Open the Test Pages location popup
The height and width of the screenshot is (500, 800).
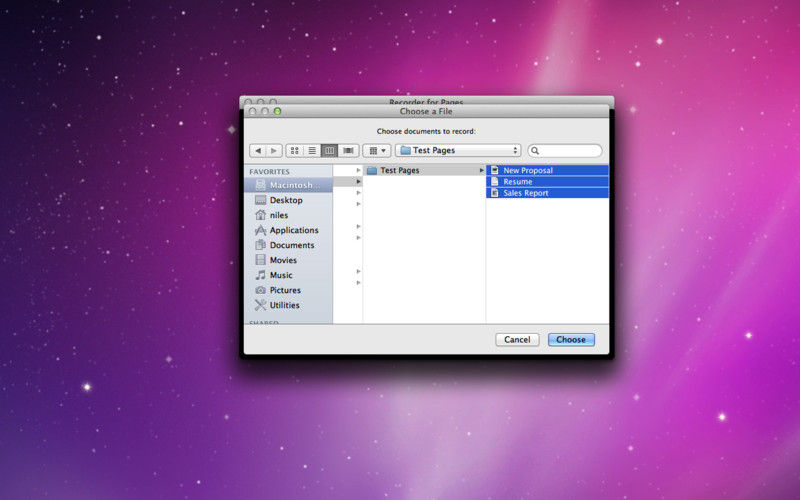458,151
